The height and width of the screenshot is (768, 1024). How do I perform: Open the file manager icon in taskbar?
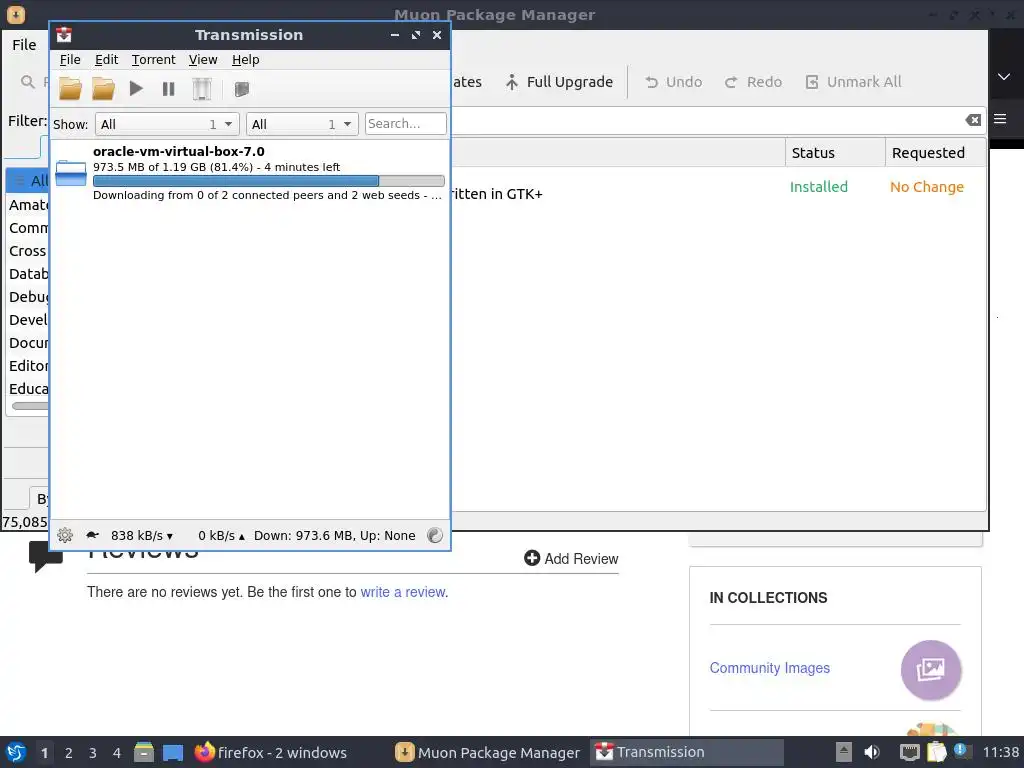(144, 752)
